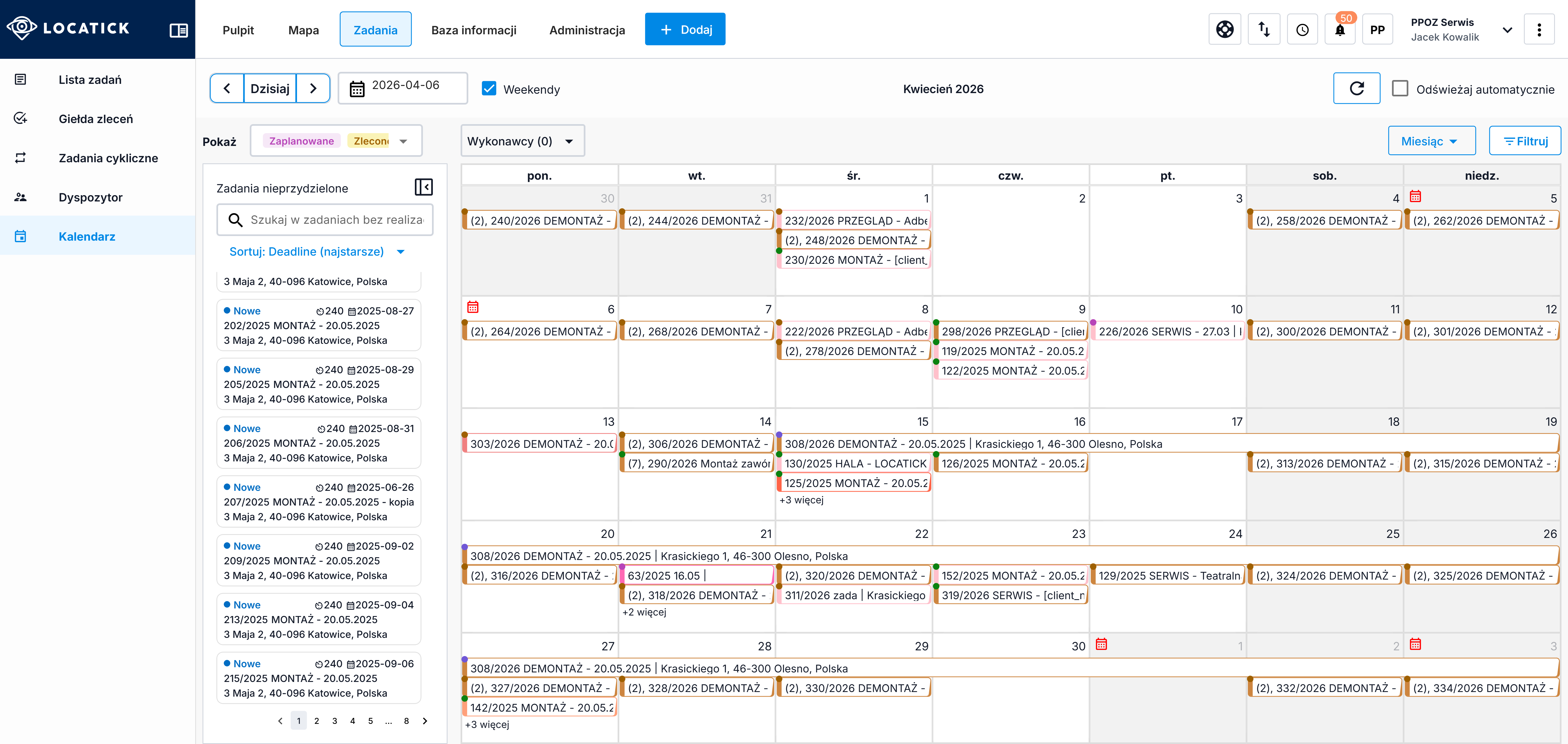Show +3 więcej on April 27

(x=487, y=724)
